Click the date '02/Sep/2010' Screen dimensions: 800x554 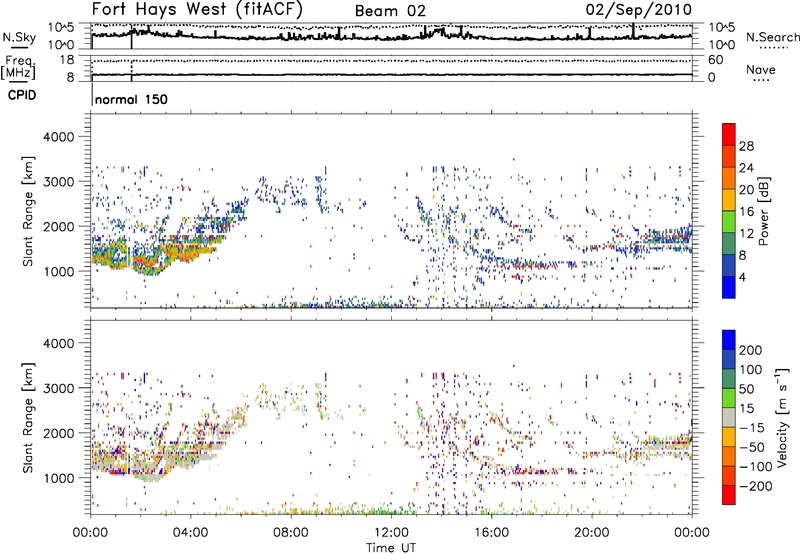click(639, 10)
